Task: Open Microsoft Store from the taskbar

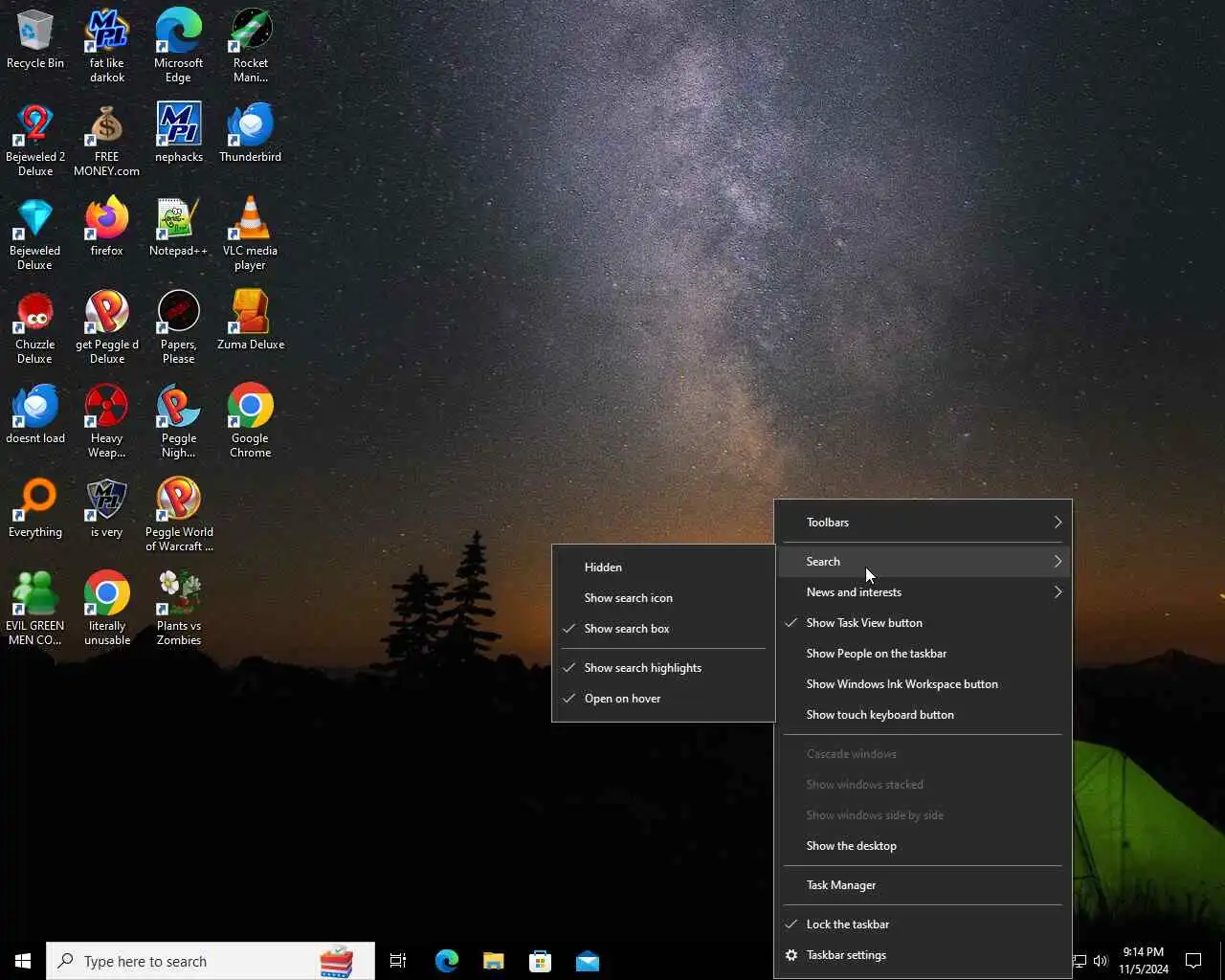Action: coord(541,961)
